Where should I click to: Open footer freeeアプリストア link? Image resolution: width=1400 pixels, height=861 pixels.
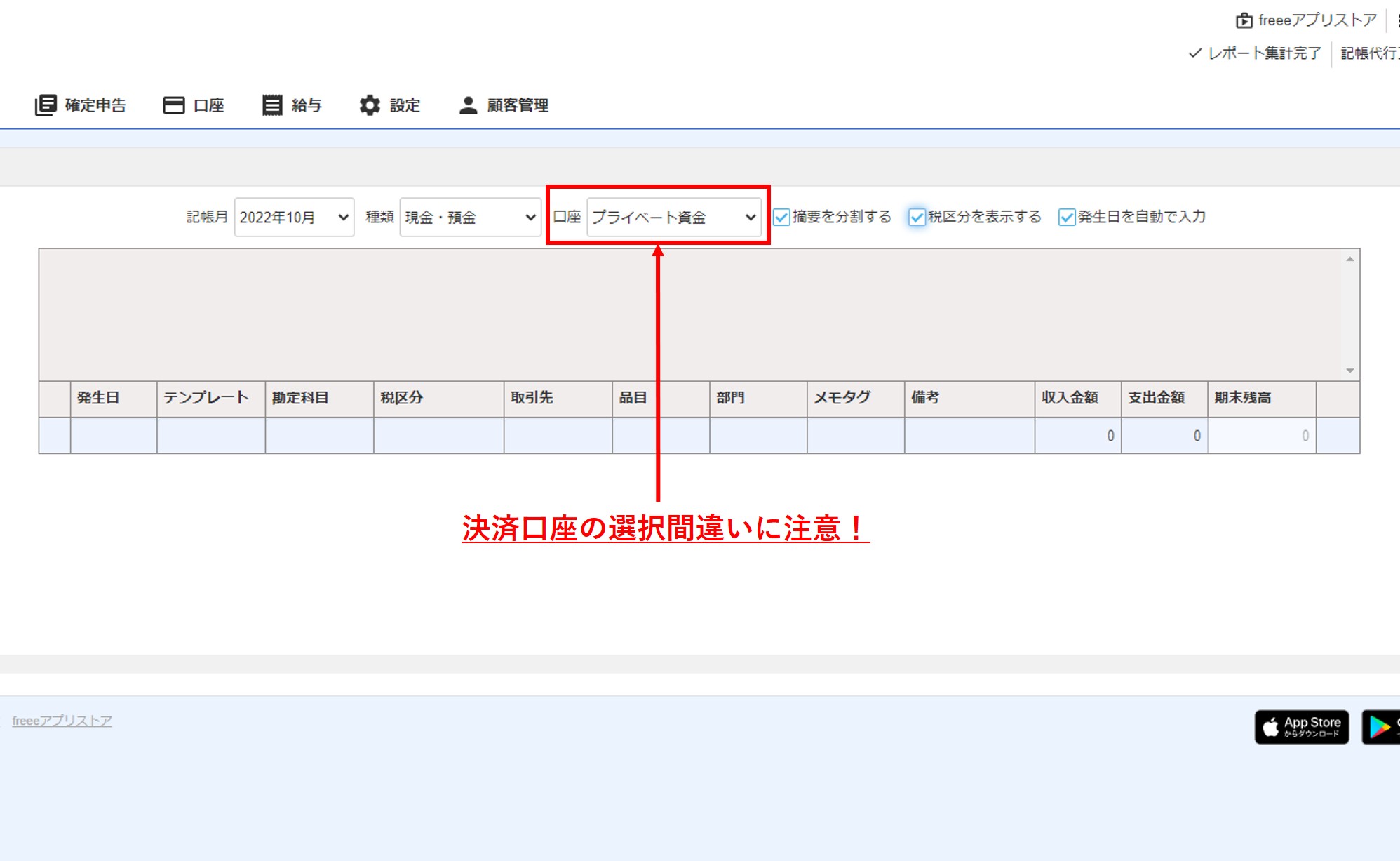coord(62,721)
